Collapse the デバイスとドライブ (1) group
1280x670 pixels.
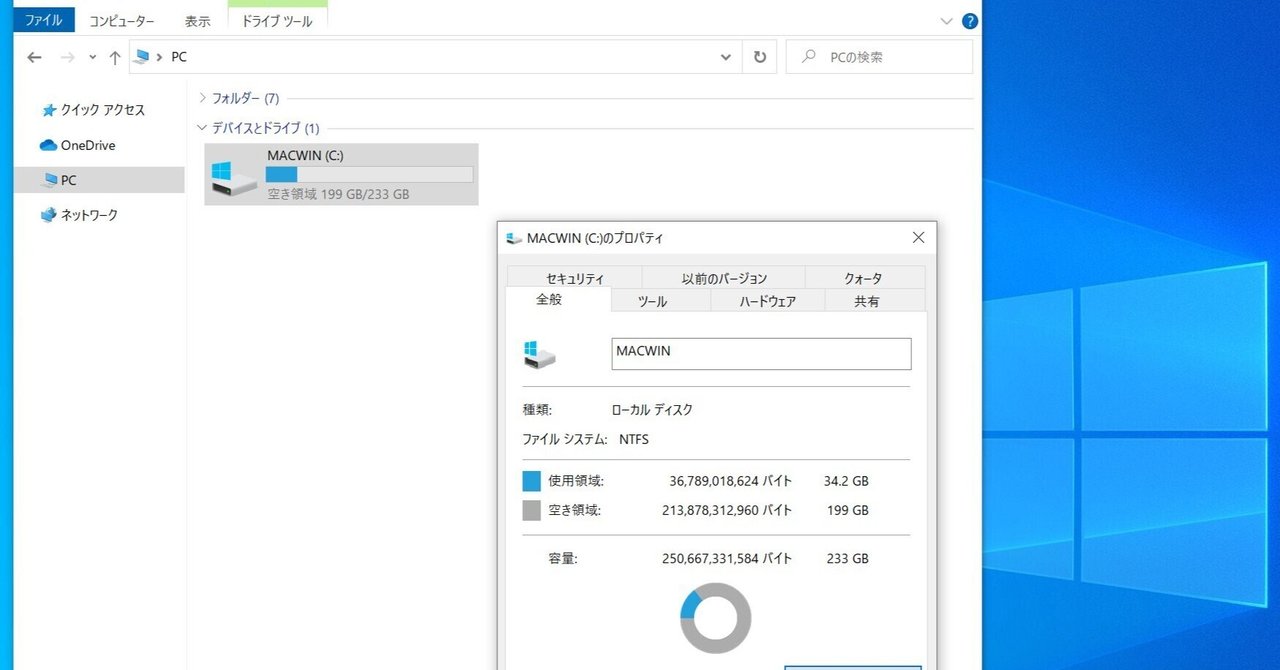tap(203, 128)
